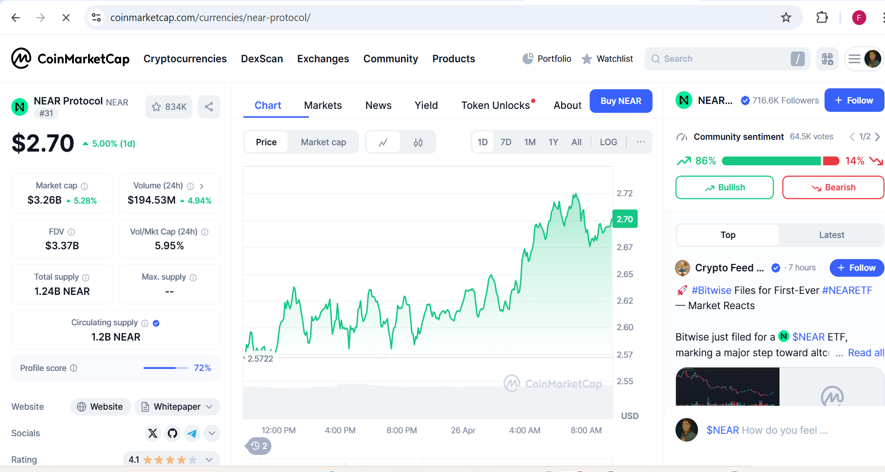This screenshot has width=885, height=472.
Task: Open Watchlist star link
Action: 607,59
